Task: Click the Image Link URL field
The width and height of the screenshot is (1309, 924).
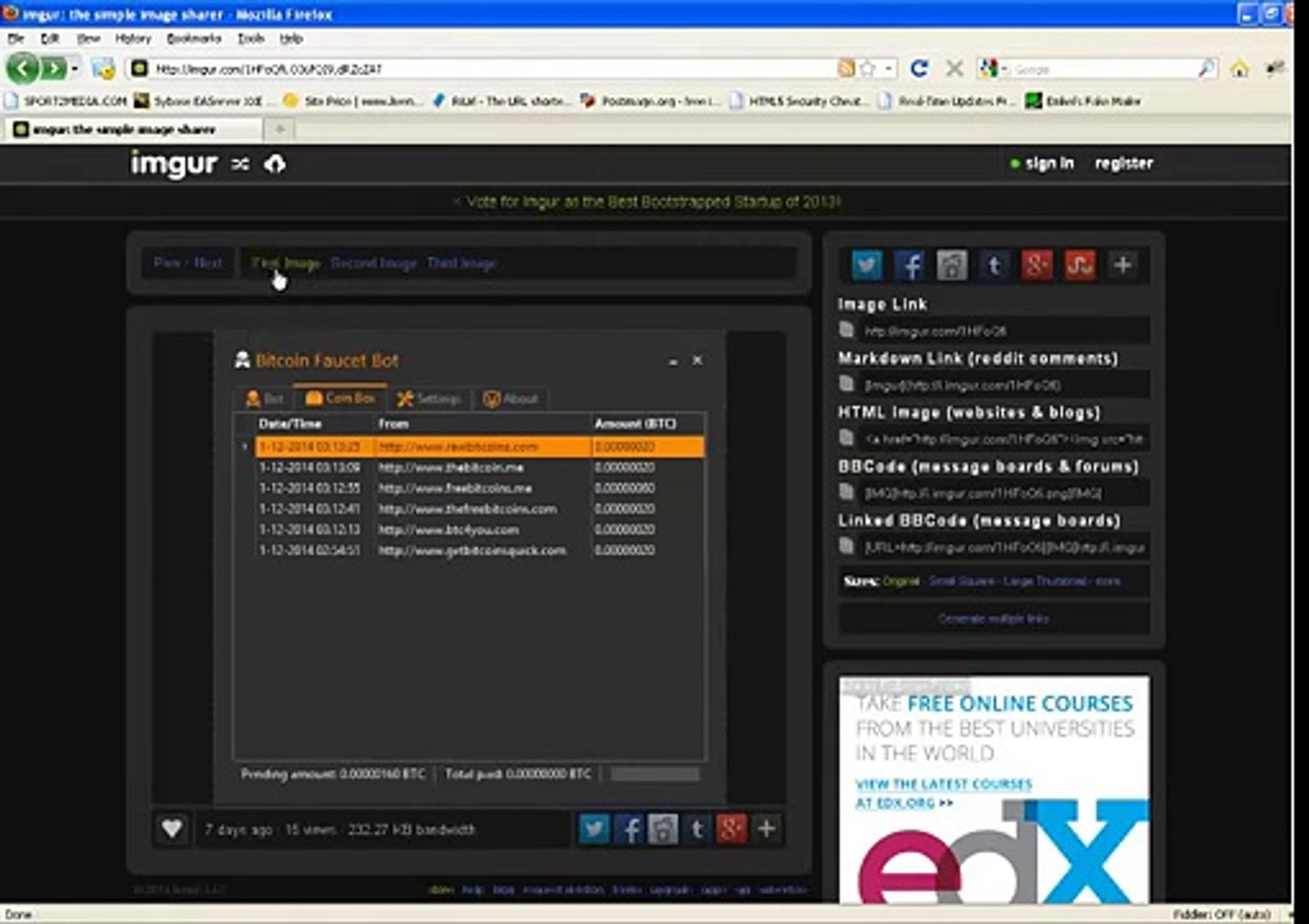Action: click(x=1004, y=331)
